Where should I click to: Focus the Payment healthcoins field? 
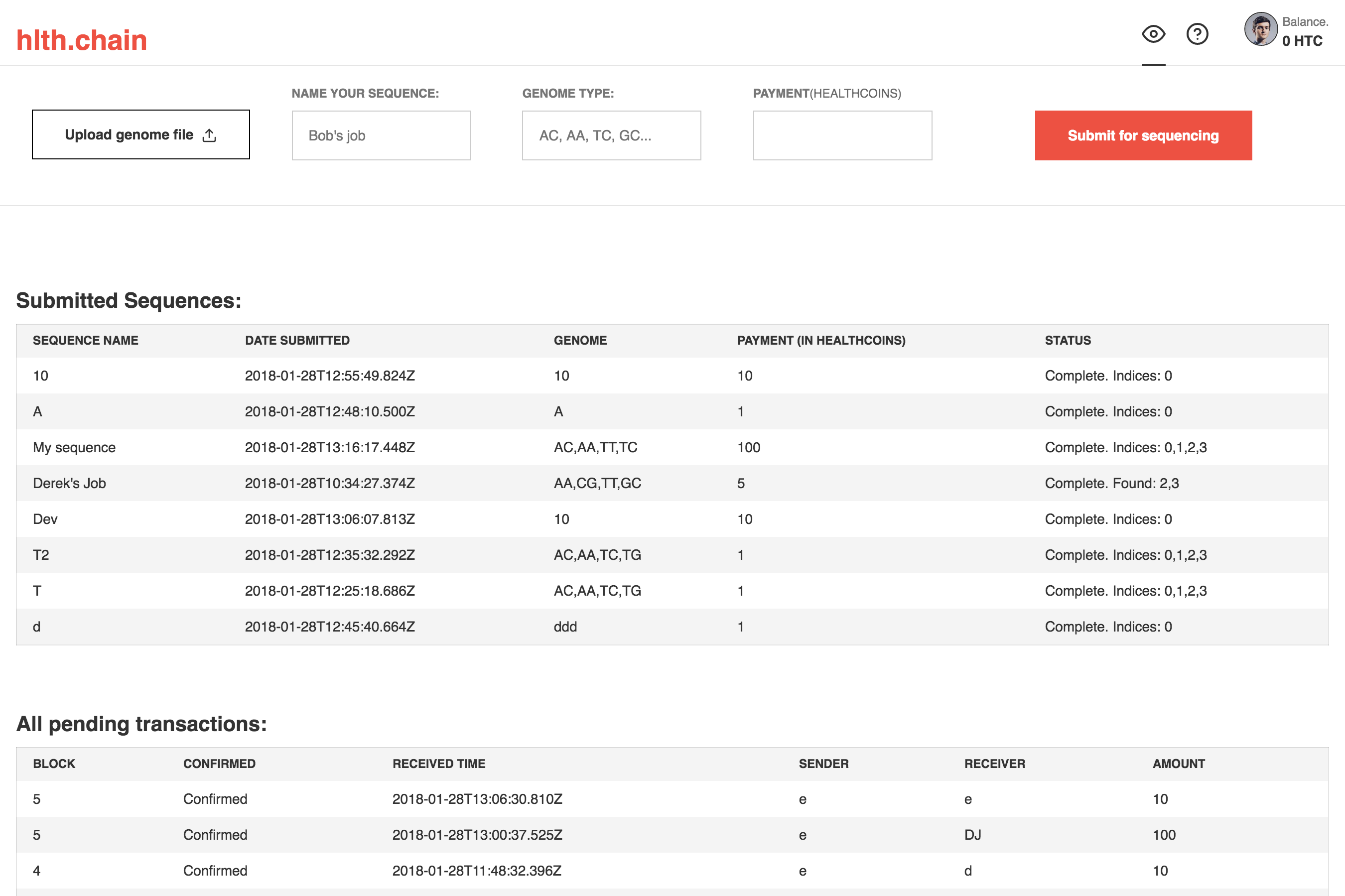point(842,135)
